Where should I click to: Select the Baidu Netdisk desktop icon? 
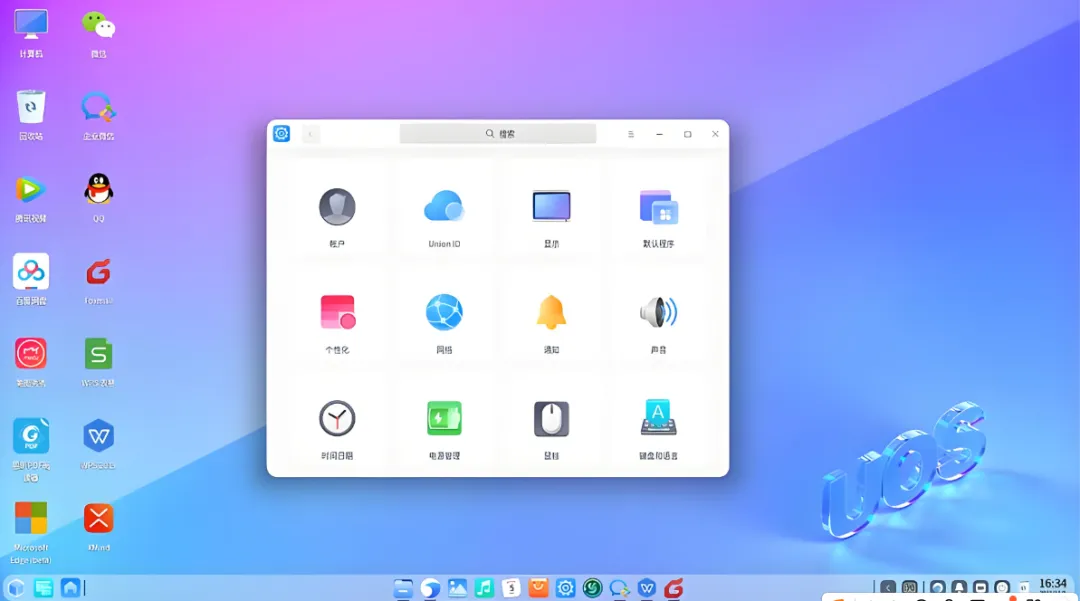coord(31,280)
